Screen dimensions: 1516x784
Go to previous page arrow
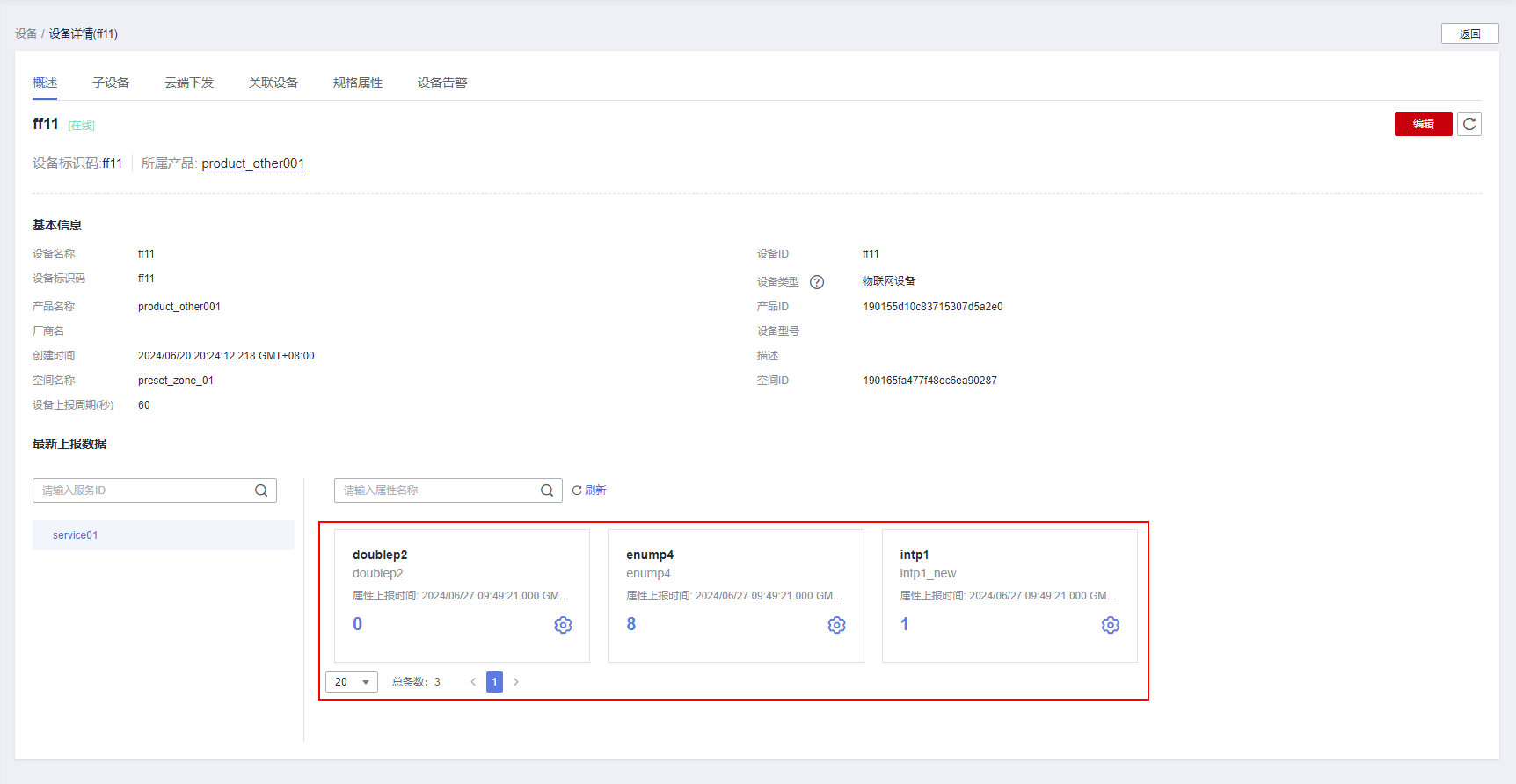[473, 682]
